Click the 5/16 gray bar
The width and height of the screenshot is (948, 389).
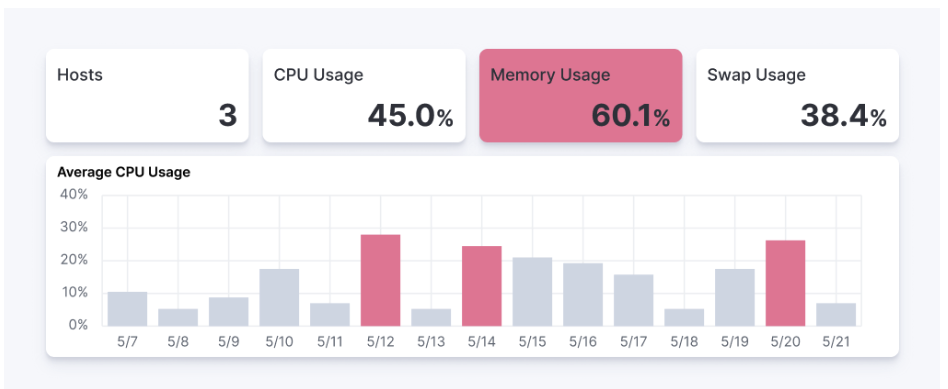(x=583, y=295)
